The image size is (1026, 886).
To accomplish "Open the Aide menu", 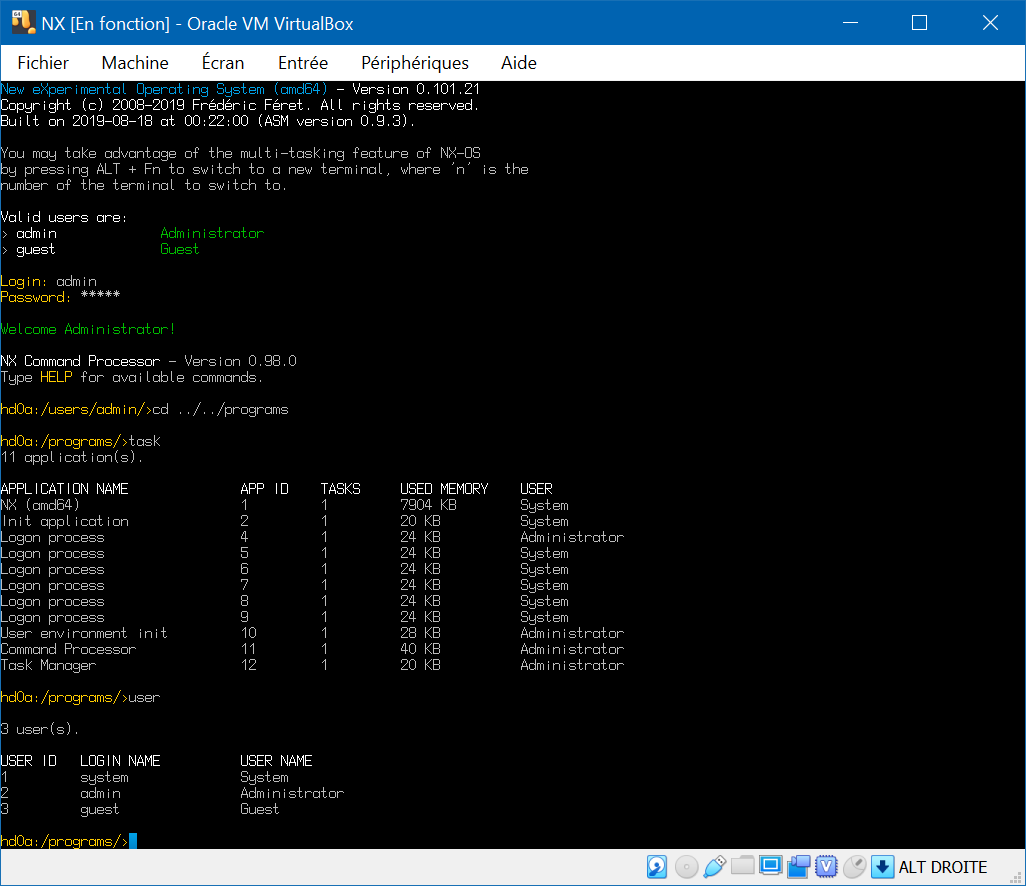I will coord(519,63).
